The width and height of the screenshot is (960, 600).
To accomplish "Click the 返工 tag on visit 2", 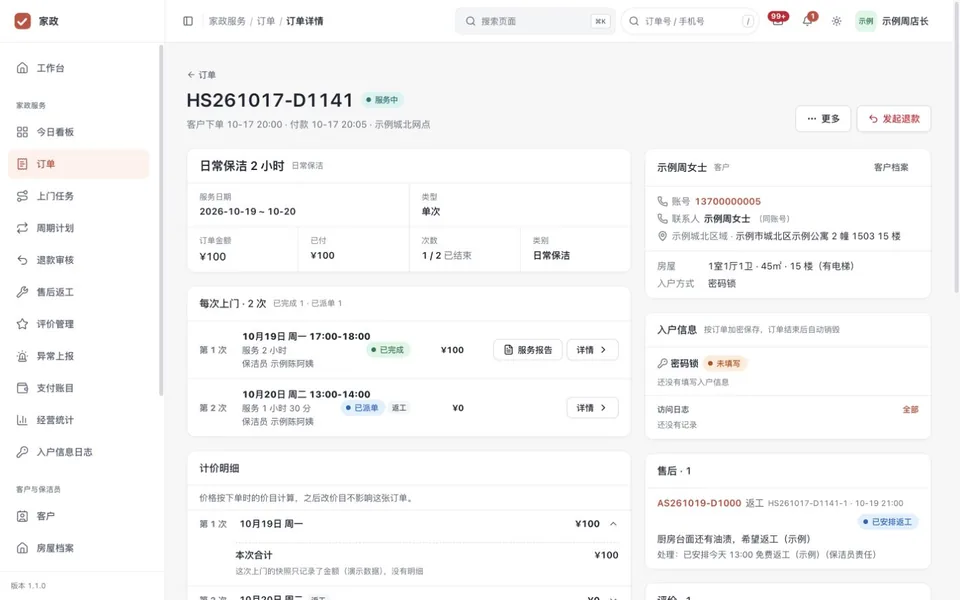I will pyautogui.click(x=399, y=408).
